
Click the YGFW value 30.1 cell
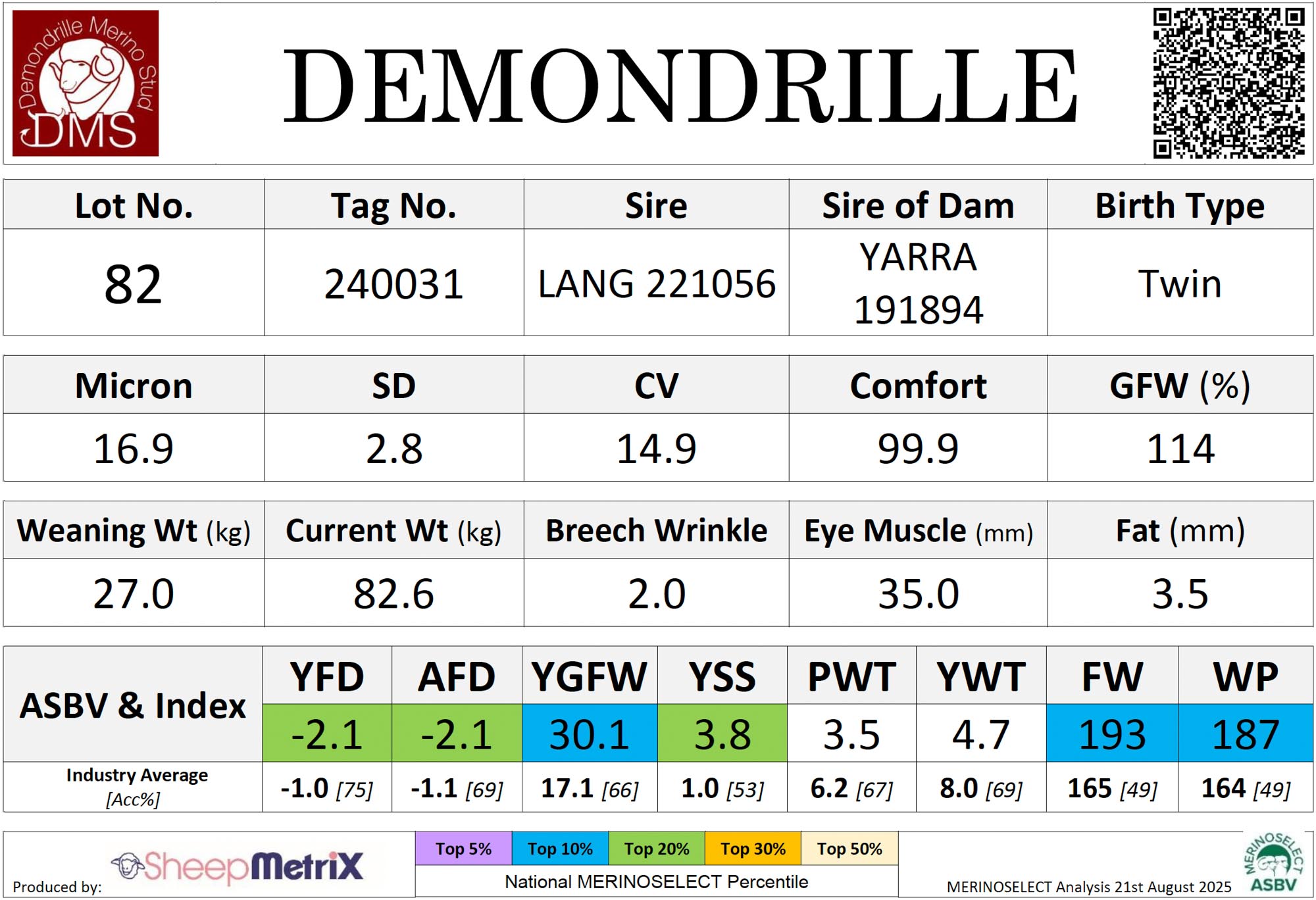tap(590, 734)
